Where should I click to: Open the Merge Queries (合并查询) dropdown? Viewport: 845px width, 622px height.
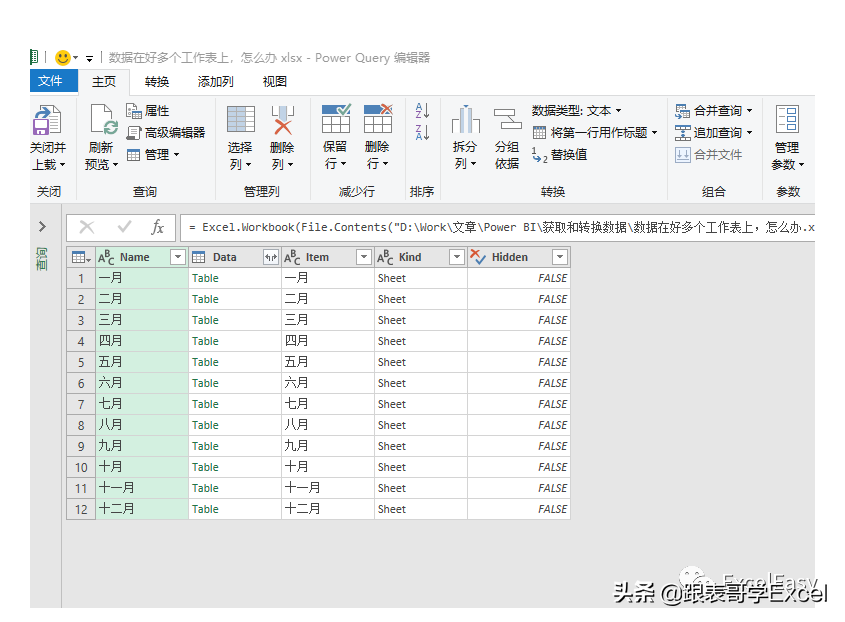714,111
